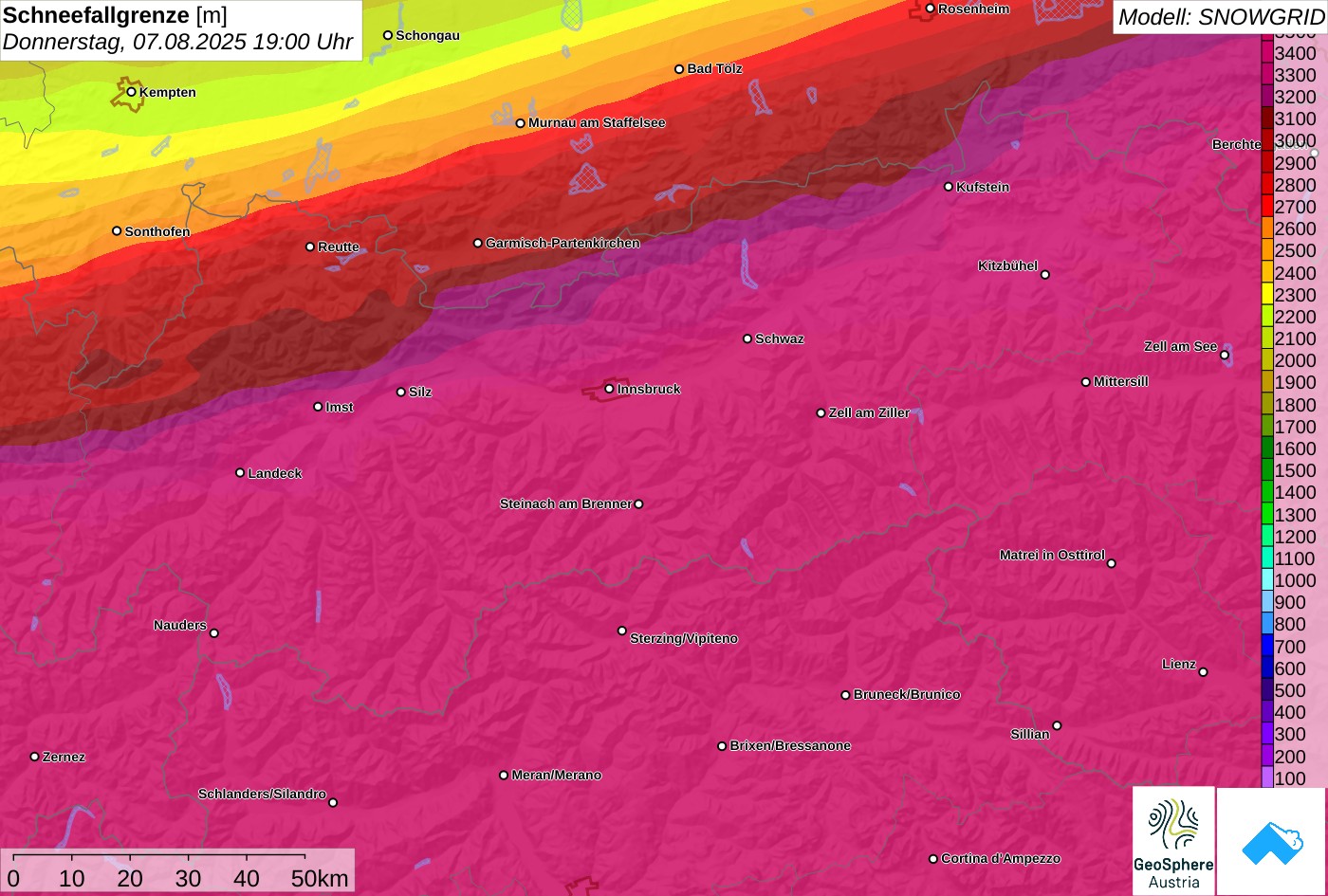This screenshot has height=896, width=1328.
Task: Click the Kufstein marker dot
Action: click(948, 187)
